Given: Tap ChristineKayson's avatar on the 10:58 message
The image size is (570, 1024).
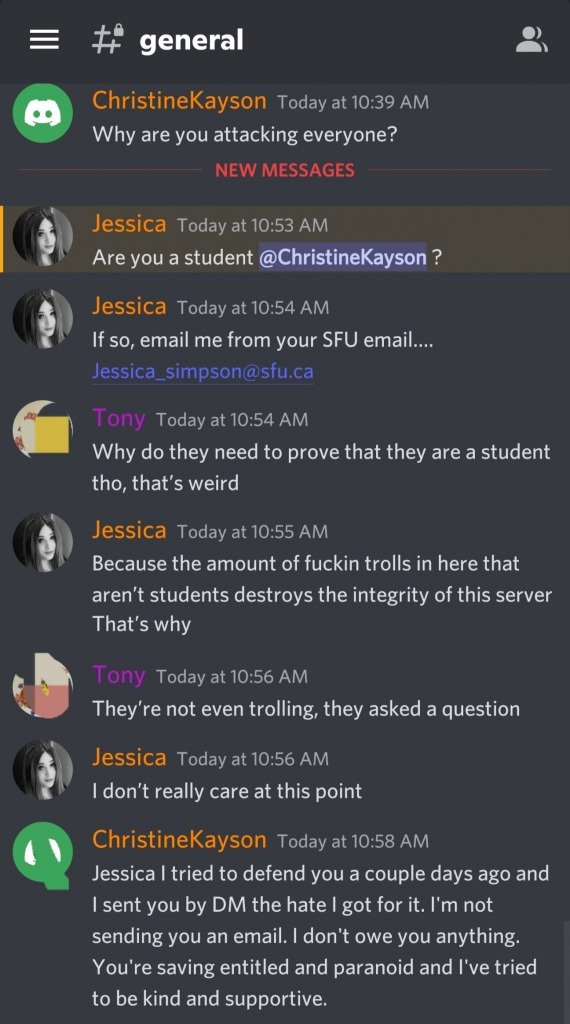Looking at the screenshot, I should click(x=43, y=856).
